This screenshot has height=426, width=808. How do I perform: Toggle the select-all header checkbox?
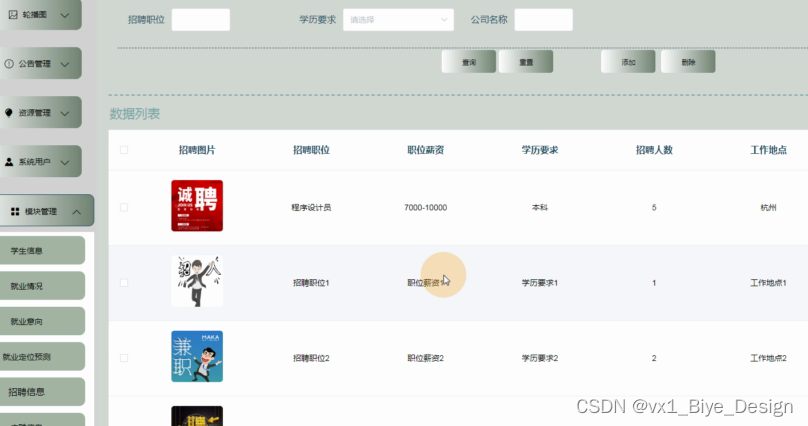click(x=124, y=150)
